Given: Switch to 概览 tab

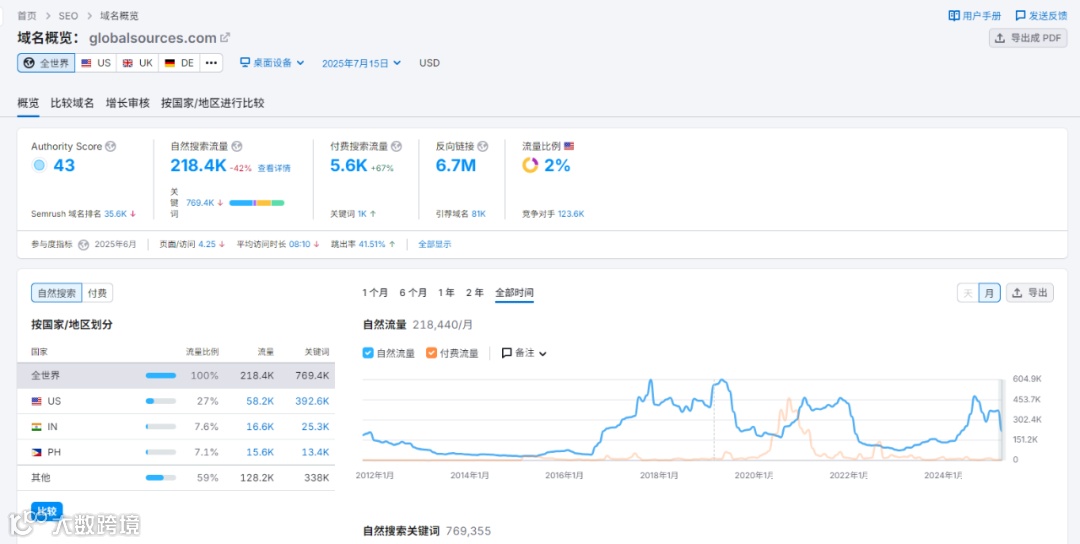Looking at the screenshot, I should tap(28, 103).
